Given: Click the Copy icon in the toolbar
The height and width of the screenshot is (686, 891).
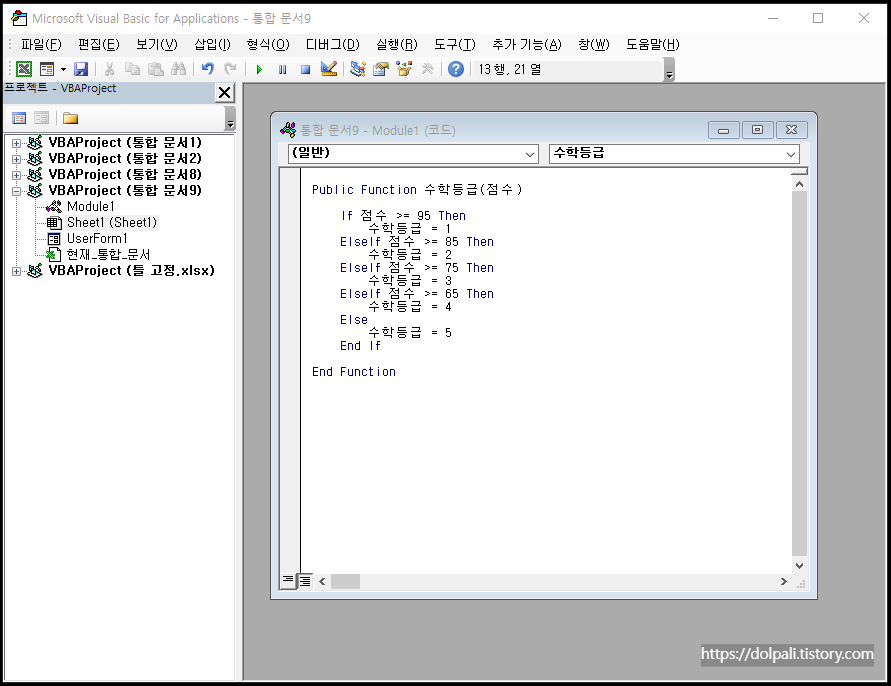Looking at the screenshot, I should pyautogui.click(x=132, y=69).
